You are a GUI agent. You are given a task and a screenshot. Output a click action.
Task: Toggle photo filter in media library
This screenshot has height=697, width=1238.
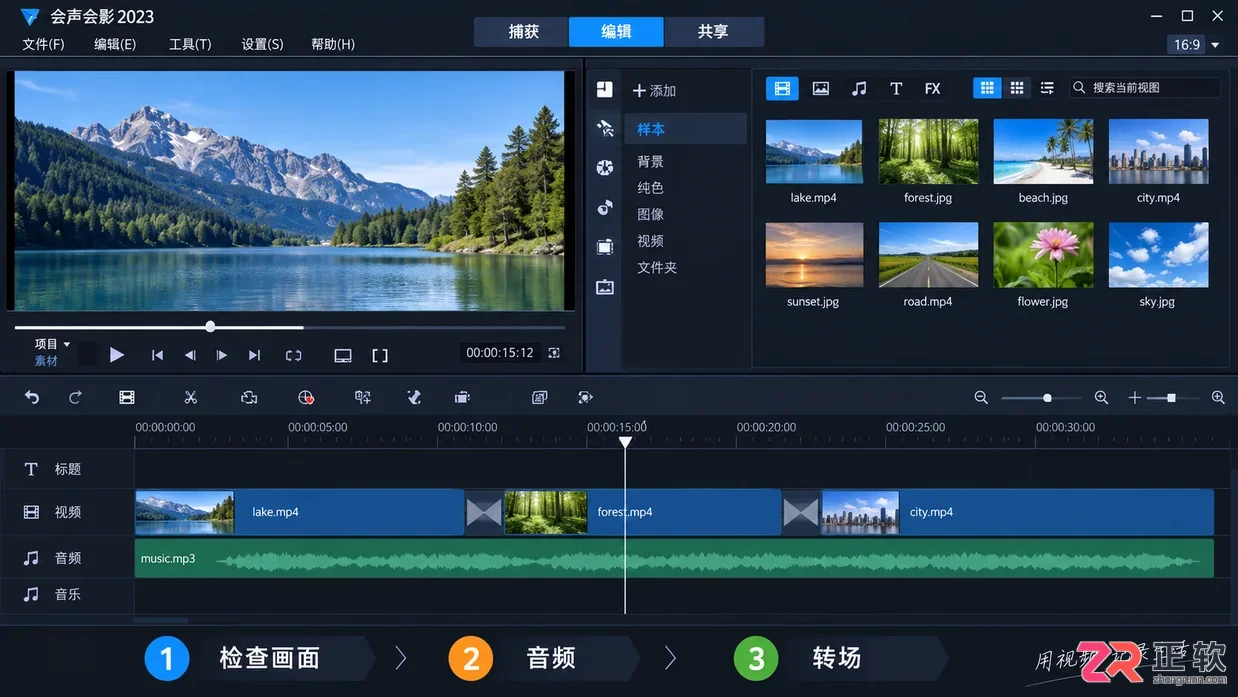[x=821, y=88]
